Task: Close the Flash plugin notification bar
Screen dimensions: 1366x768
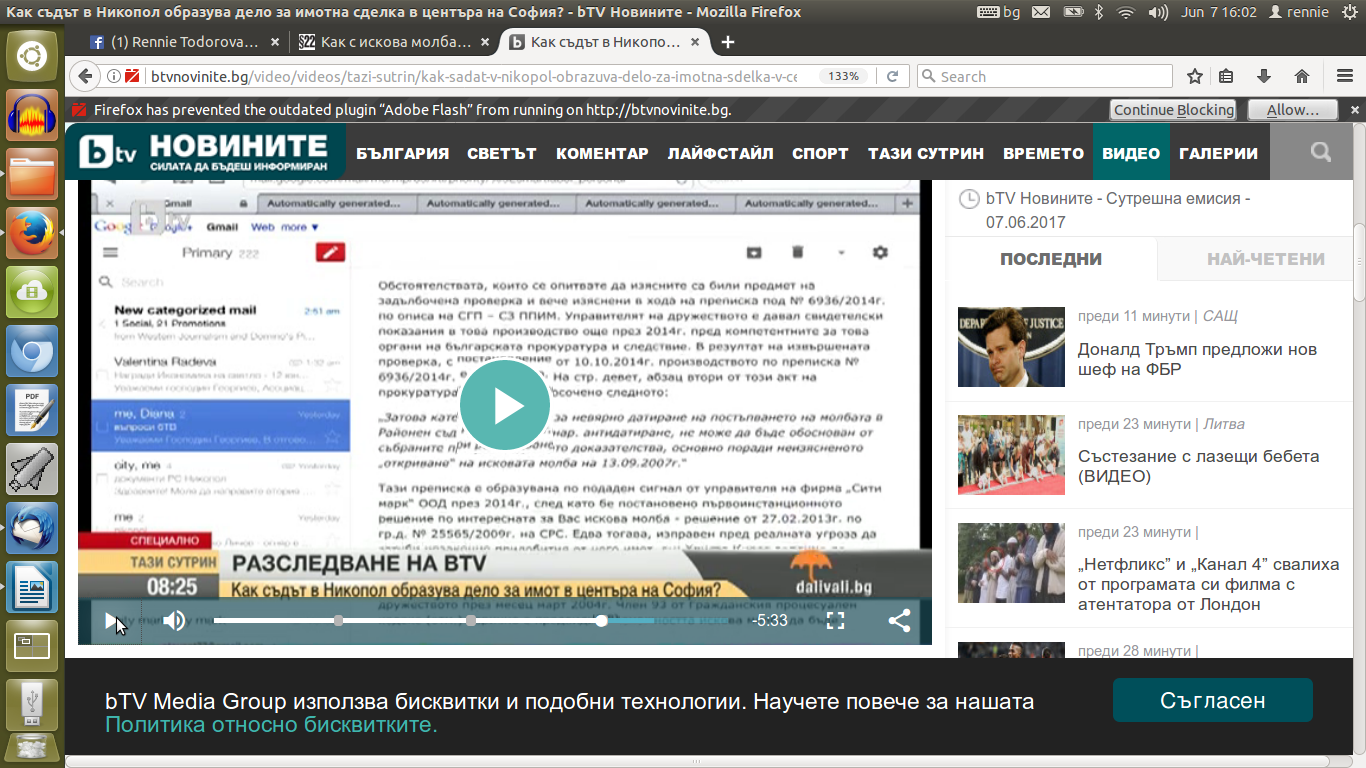Action: [1353, 110]
